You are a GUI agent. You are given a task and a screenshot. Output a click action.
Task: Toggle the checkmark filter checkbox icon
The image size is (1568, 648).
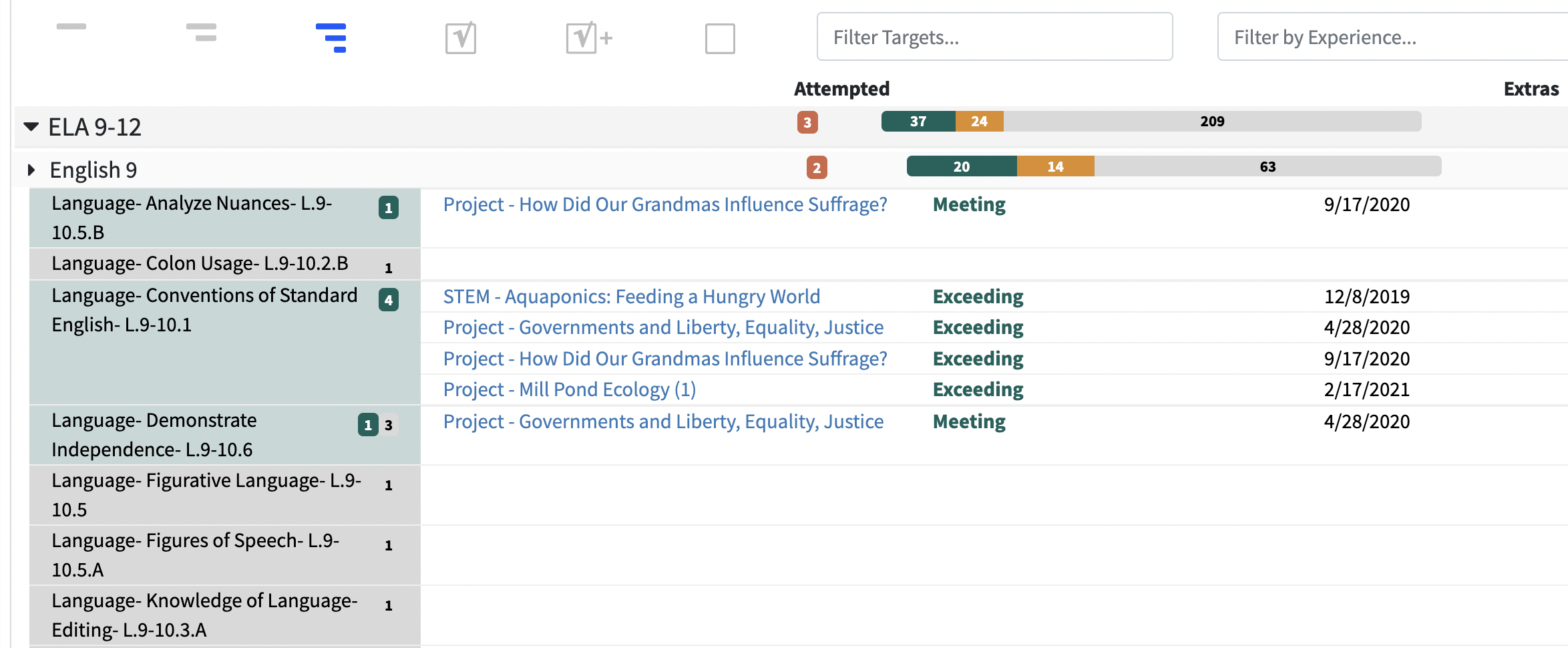(461, 38)
